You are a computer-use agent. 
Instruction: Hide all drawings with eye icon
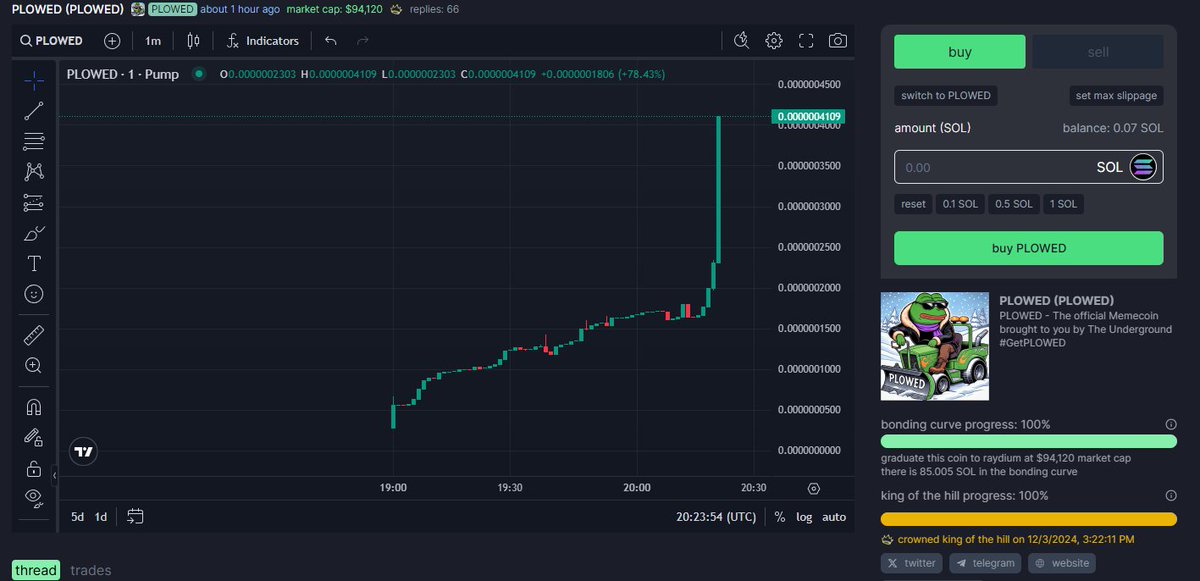point(33,497)
